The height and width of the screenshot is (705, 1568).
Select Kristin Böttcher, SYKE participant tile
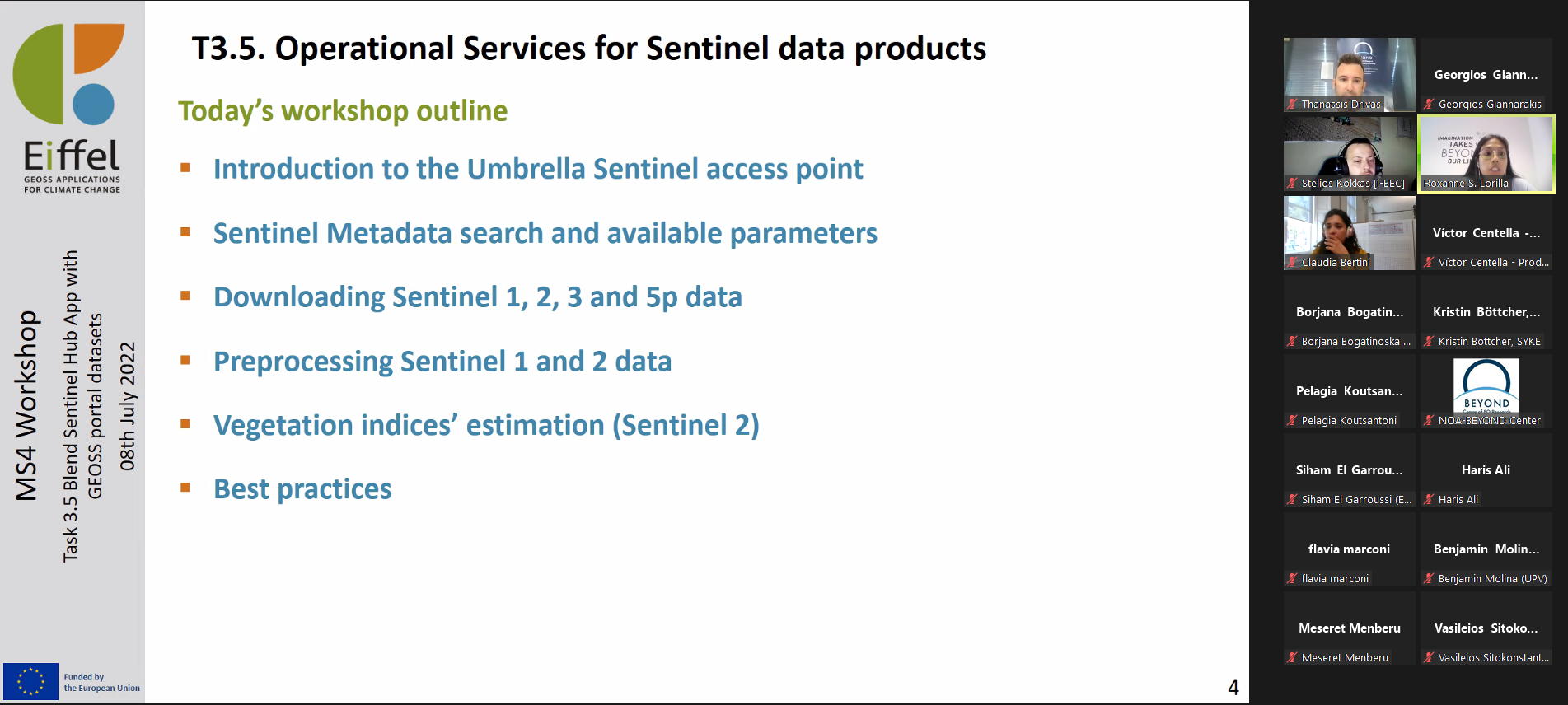pos(1486,312)
